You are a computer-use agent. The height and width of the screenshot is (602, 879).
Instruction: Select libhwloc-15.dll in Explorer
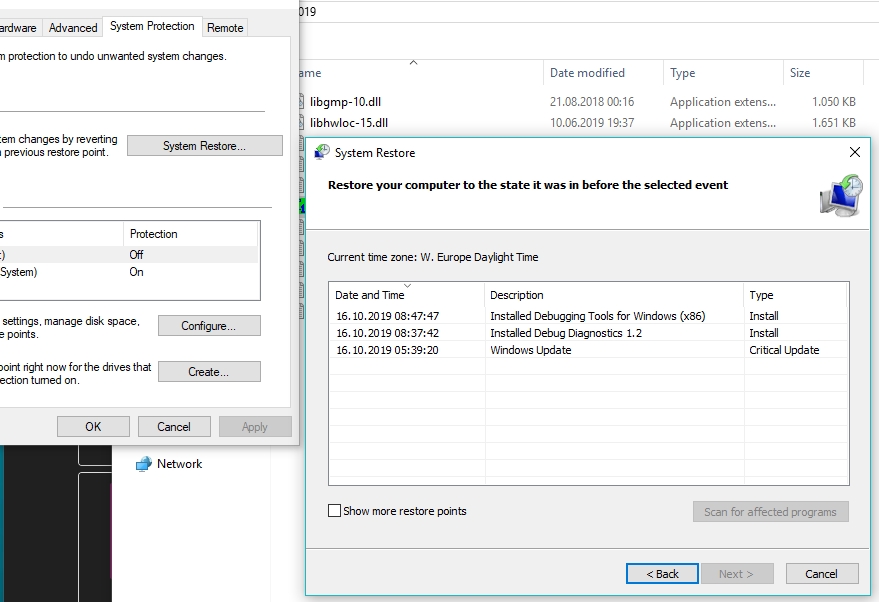click(349, 123)
